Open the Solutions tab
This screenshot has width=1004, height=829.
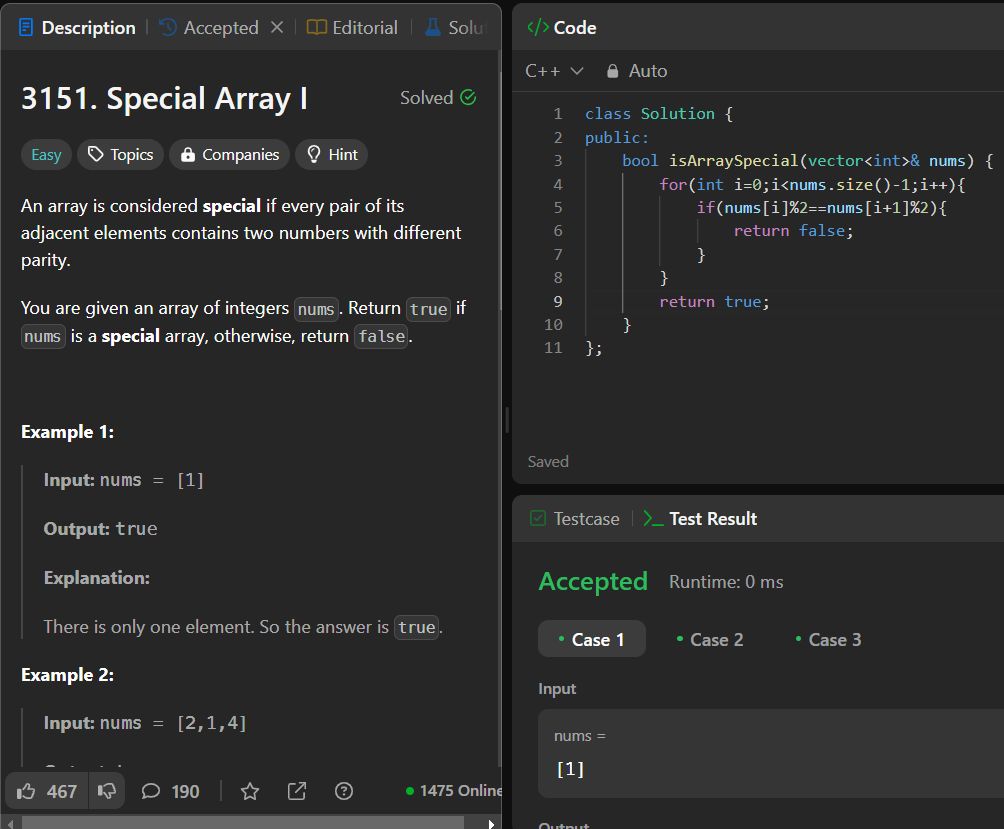point(456,28)
